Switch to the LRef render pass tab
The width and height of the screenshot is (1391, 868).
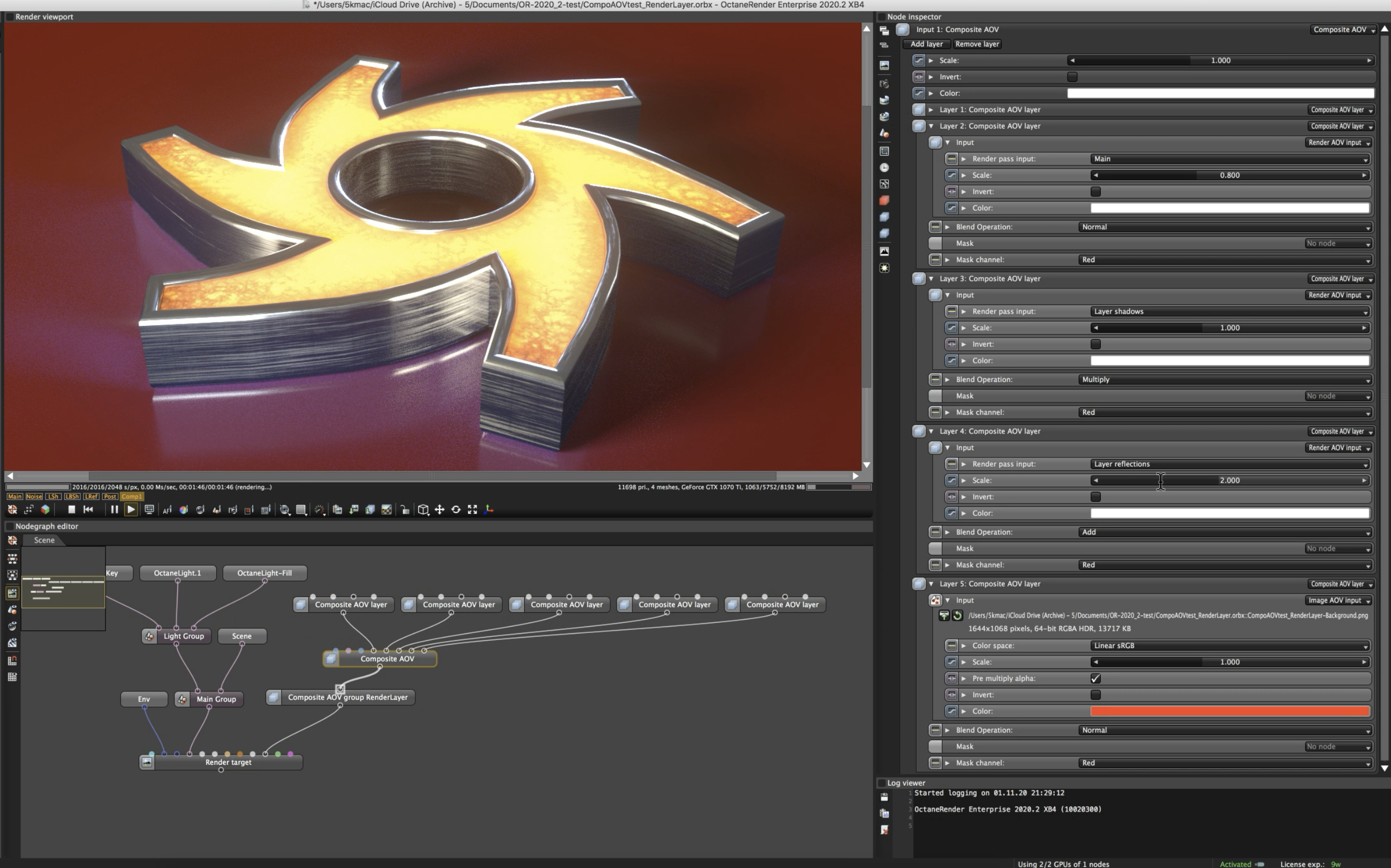coord(90,497)
